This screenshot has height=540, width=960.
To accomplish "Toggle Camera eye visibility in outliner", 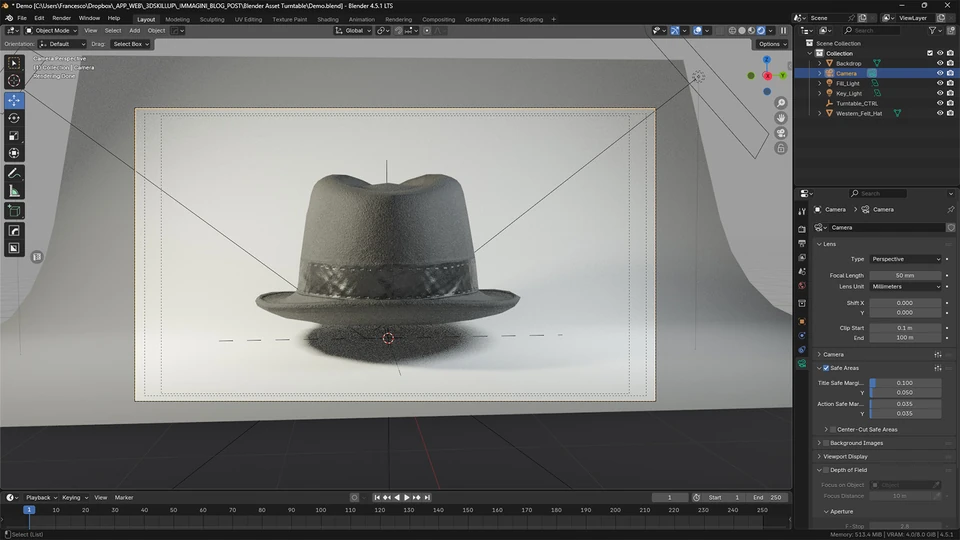I will 940,73.
